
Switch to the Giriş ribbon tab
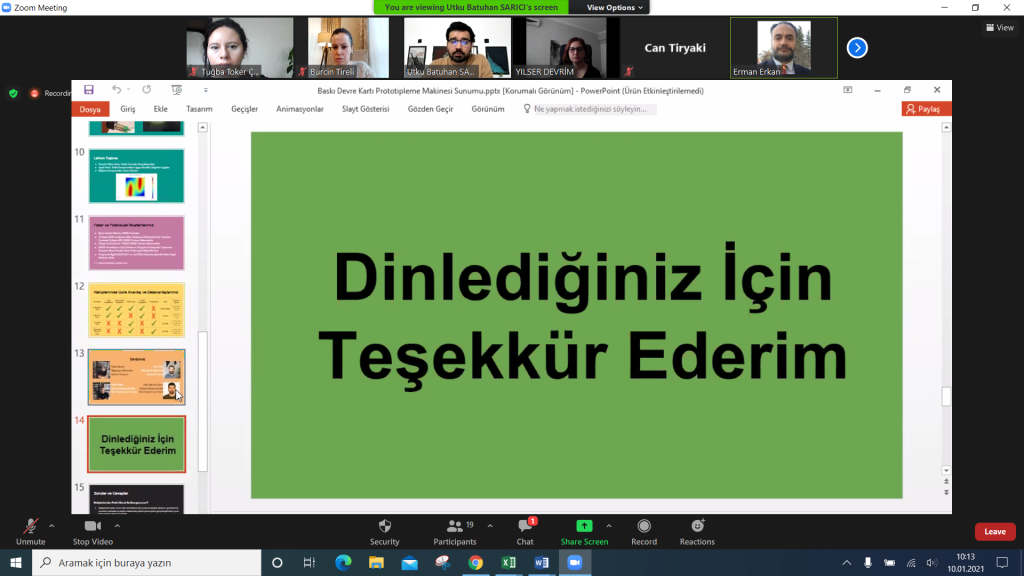127,108
